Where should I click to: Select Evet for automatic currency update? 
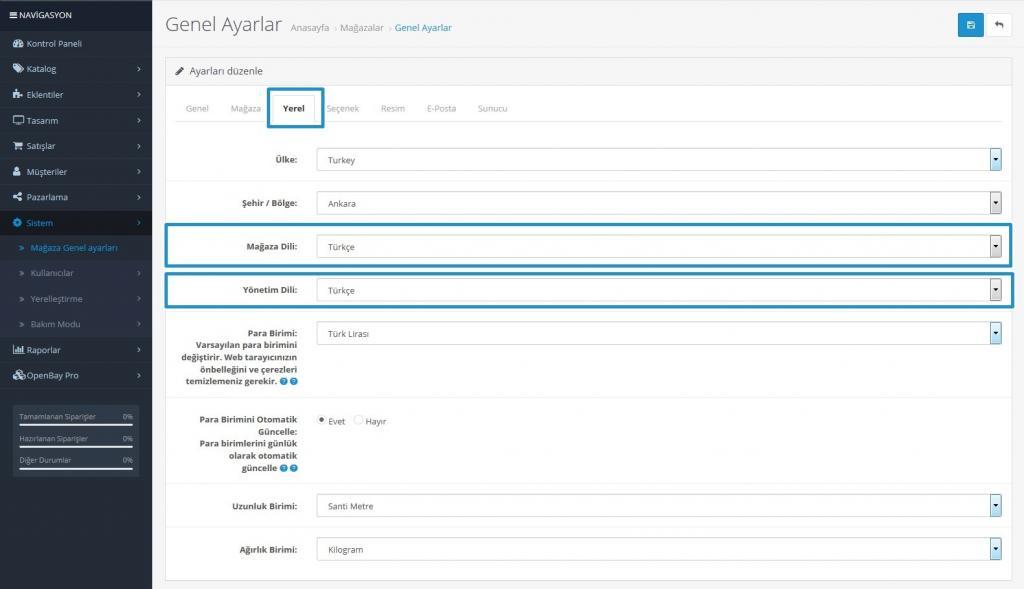coord(322,420)
